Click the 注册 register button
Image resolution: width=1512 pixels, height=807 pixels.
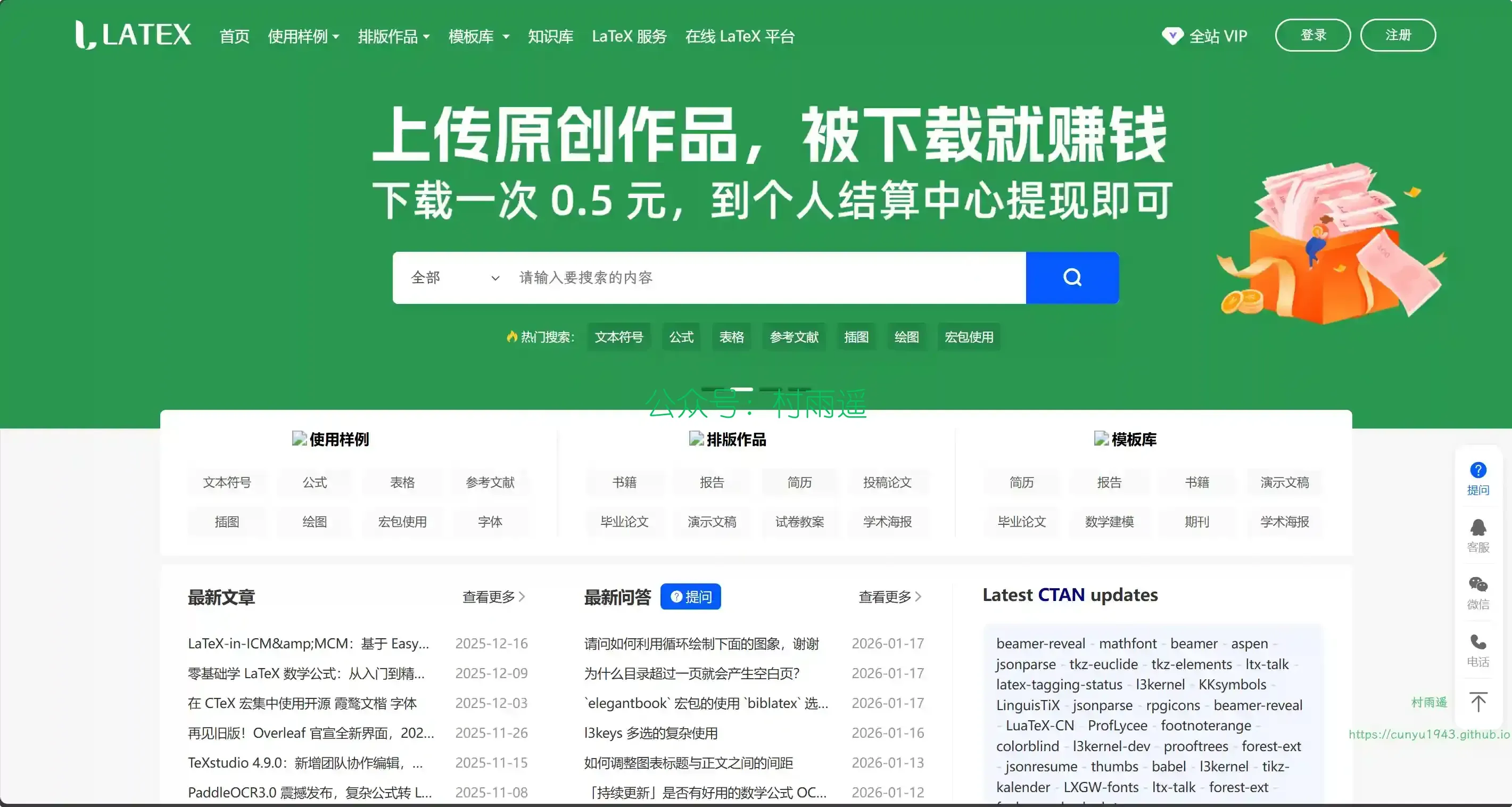point(1398,35)
